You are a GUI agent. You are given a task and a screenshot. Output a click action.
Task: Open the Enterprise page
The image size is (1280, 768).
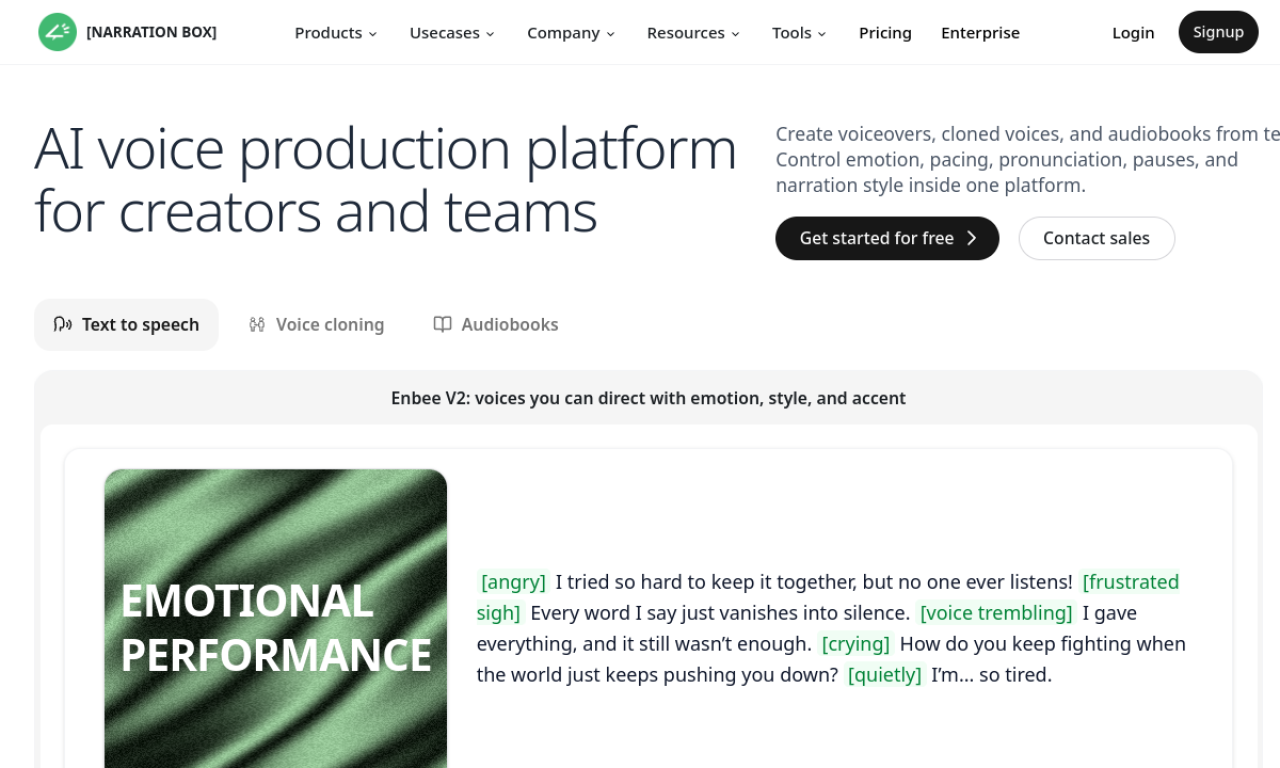(x=980, y=33)
